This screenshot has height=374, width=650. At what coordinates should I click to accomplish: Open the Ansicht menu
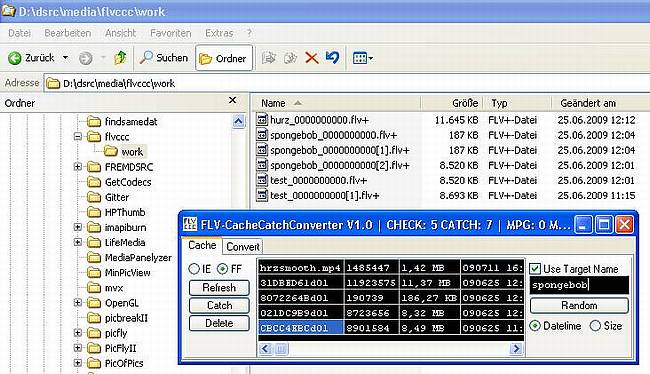[x=121, y=33]
